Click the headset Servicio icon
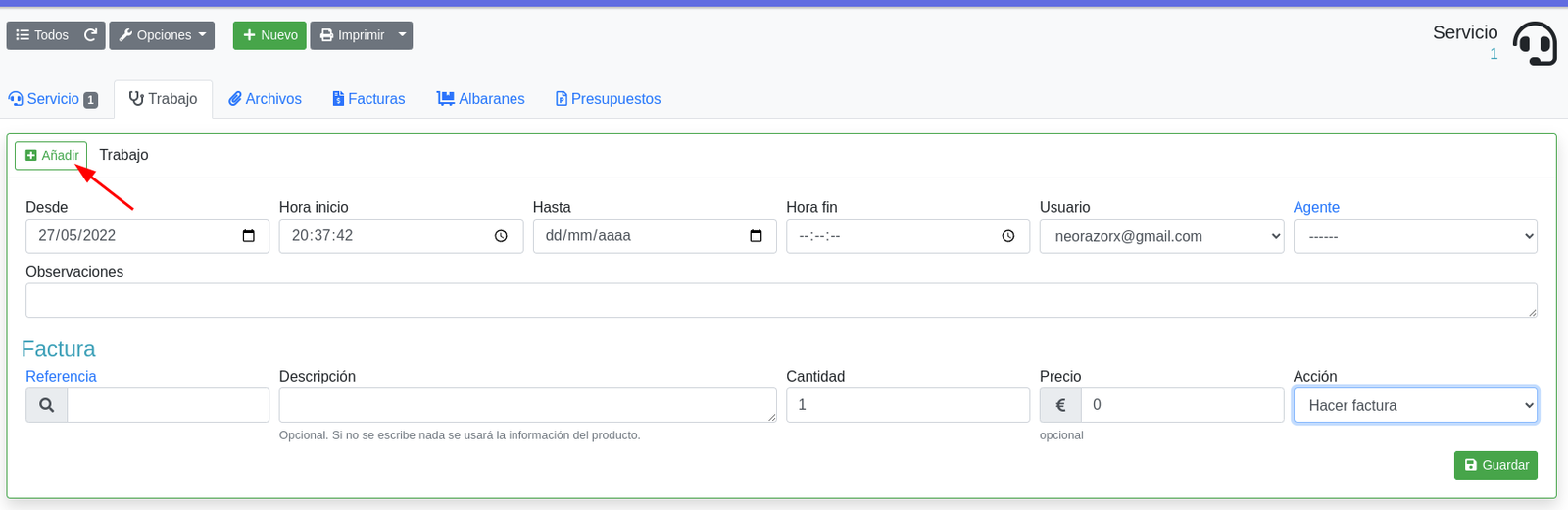This screenshot has height=510, width=1568. (x=1535, y=43)
